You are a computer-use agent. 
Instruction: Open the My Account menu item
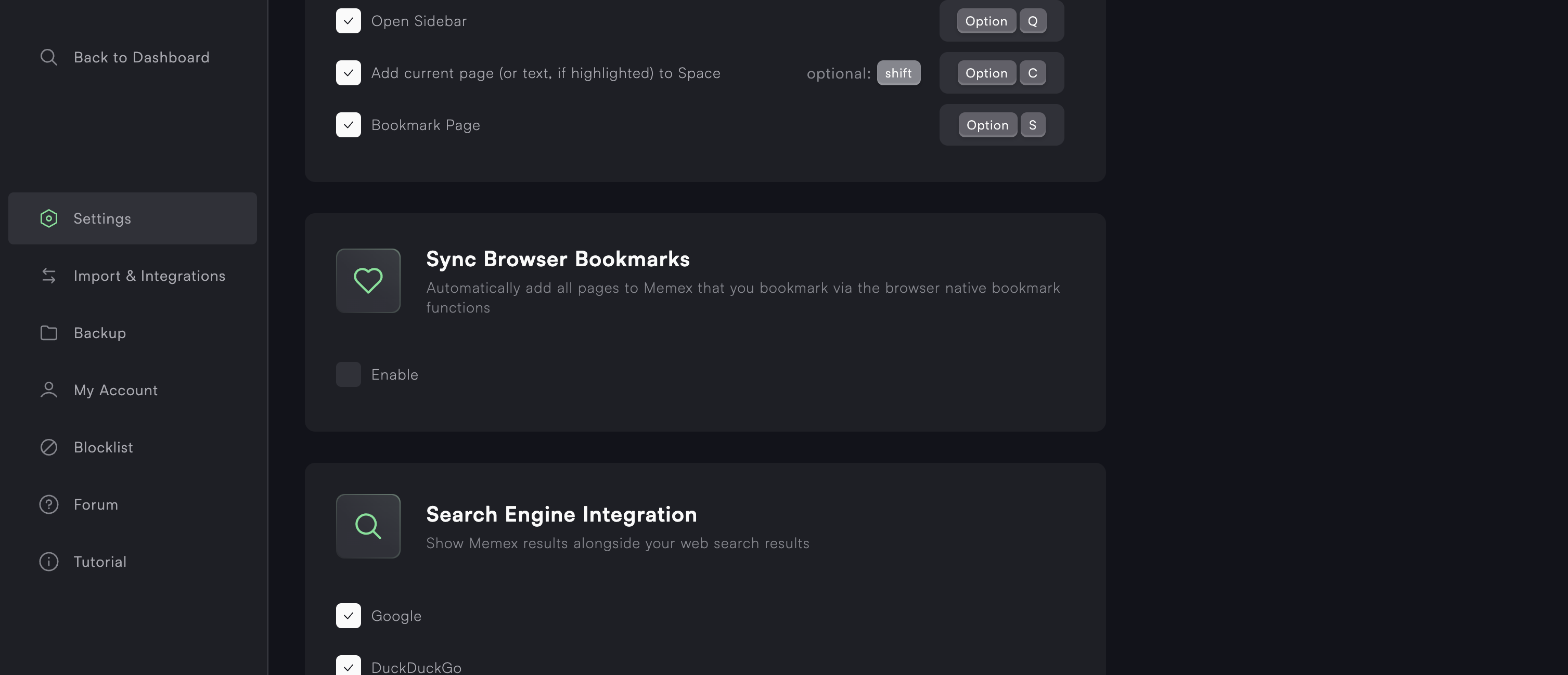click(115, 390)
